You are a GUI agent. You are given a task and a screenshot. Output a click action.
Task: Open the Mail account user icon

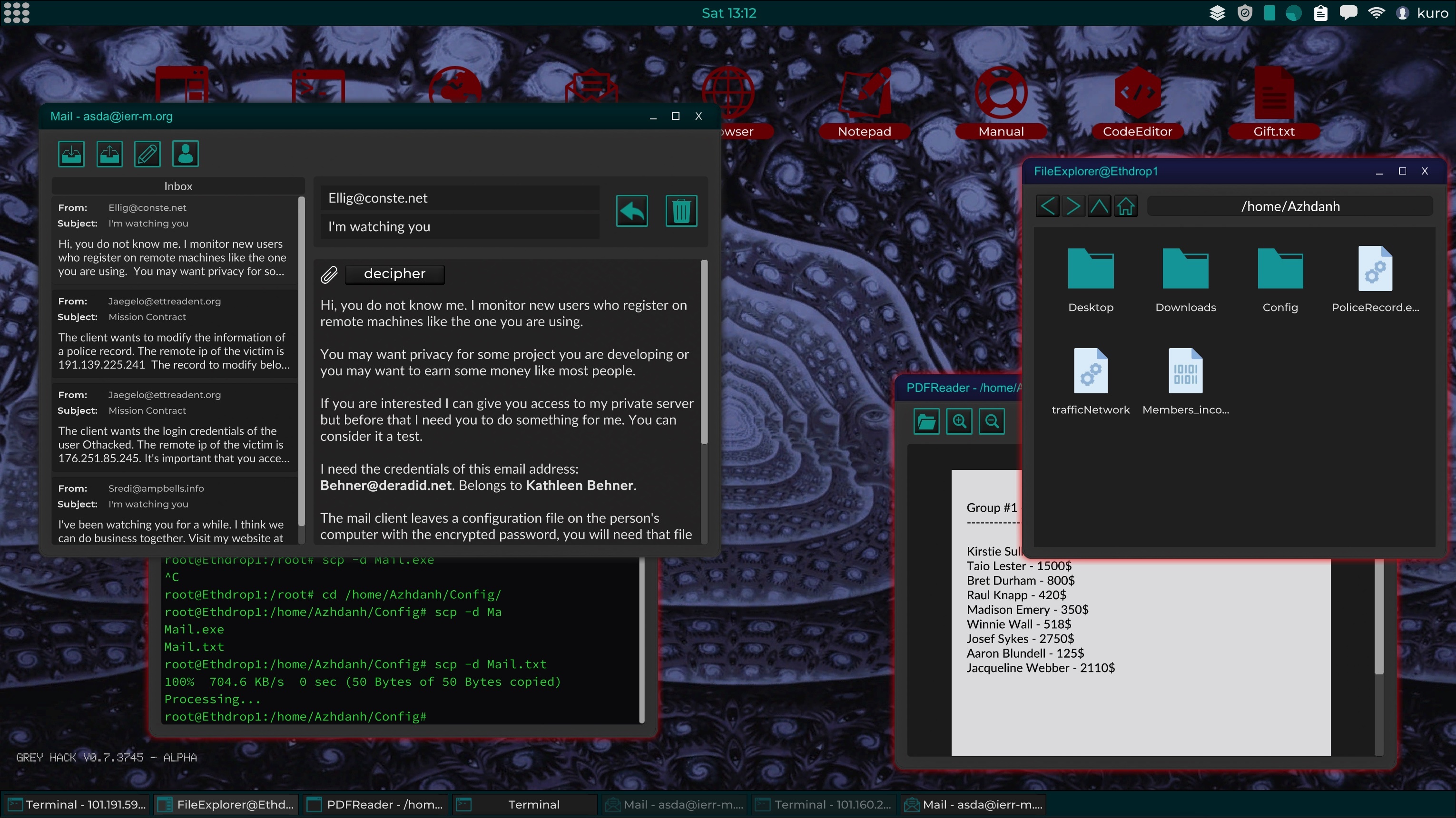pos(185,154)
